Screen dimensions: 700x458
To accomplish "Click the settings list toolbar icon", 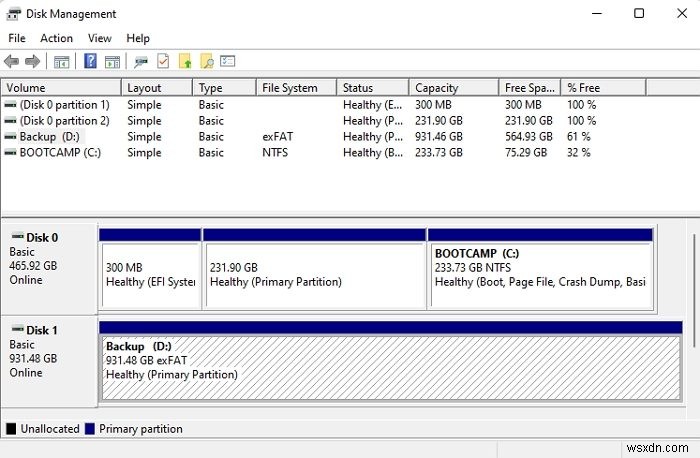I will click(x=228, y=62).
